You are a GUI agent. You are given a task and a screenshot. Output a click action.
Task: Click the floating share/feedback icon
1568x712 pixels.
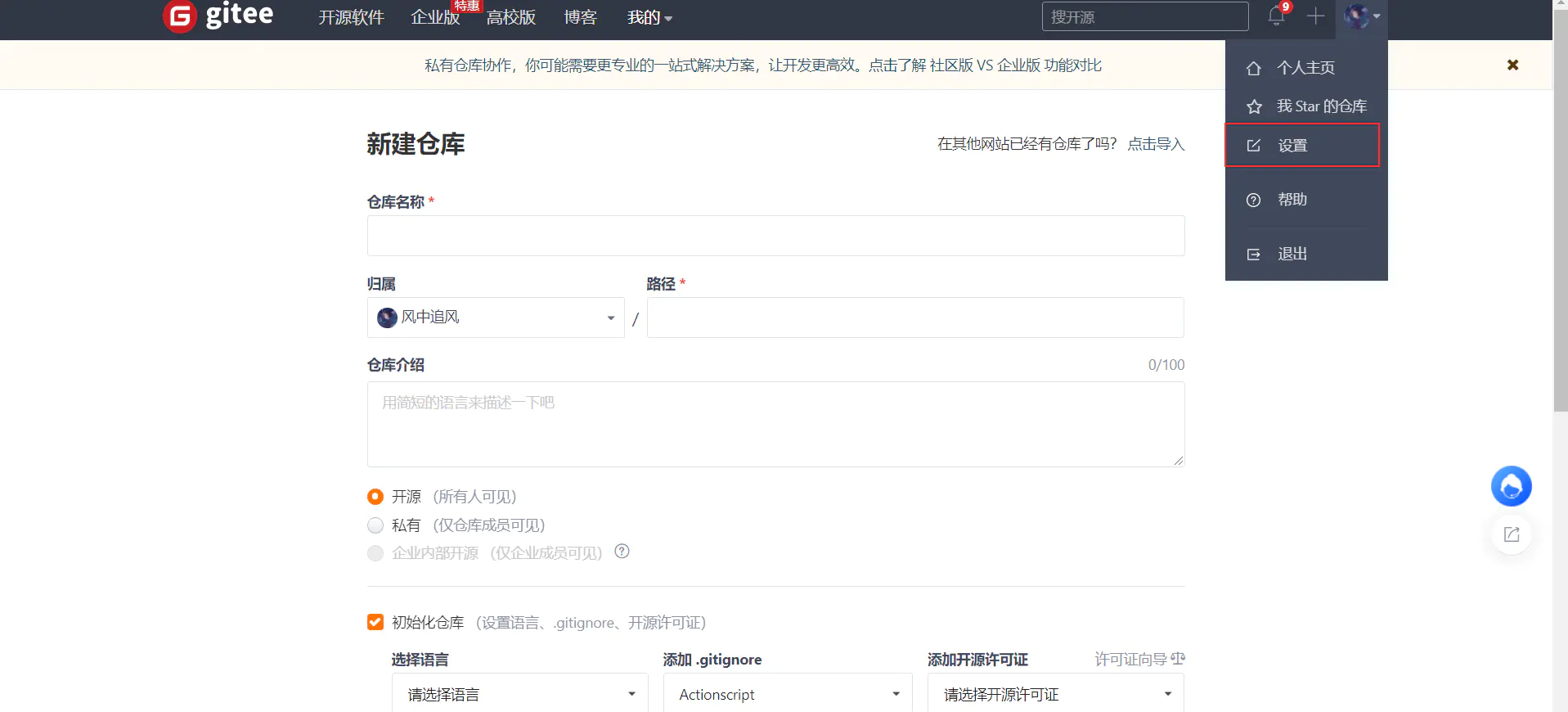1512,534
